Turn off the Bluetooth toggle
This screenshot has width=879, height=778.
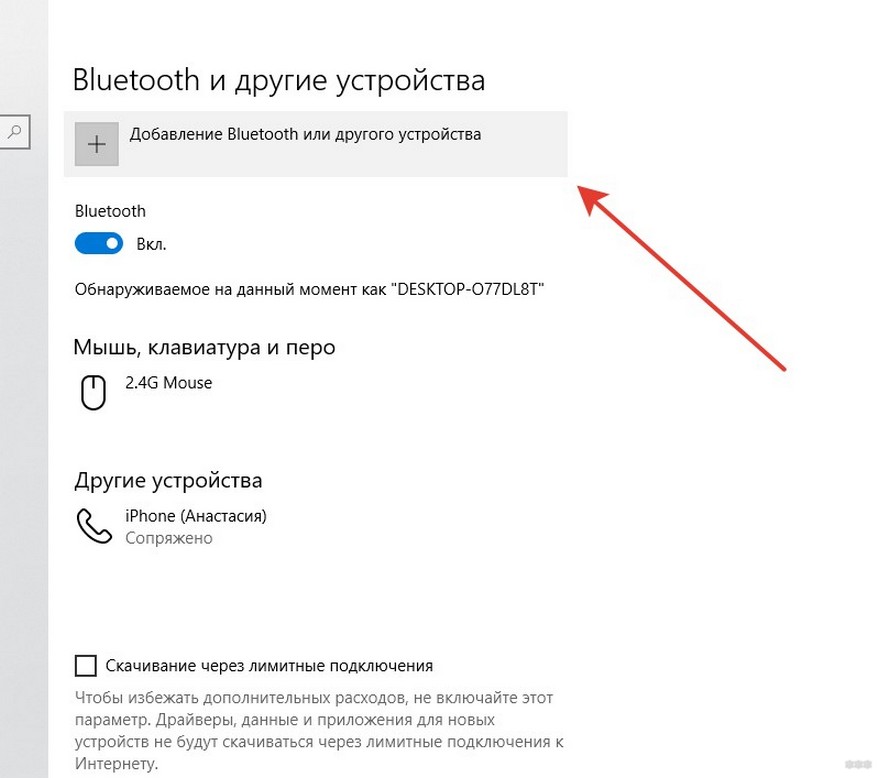[99, 243]
